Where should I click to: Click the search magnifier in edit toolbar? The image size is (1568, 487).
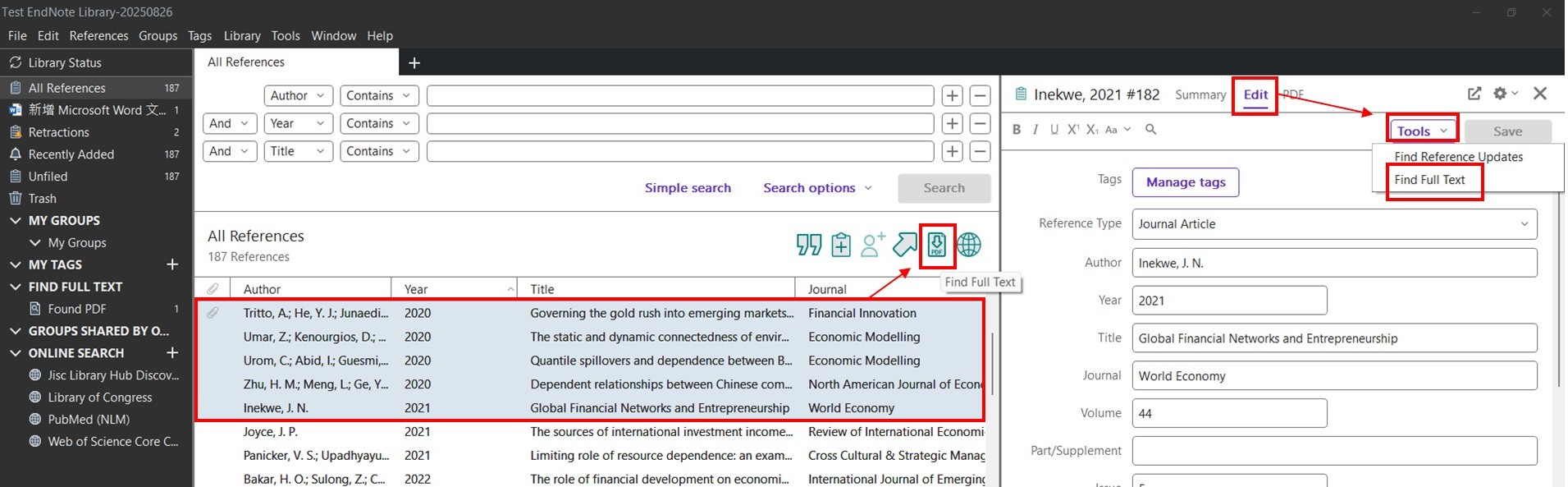(1150, 130)
